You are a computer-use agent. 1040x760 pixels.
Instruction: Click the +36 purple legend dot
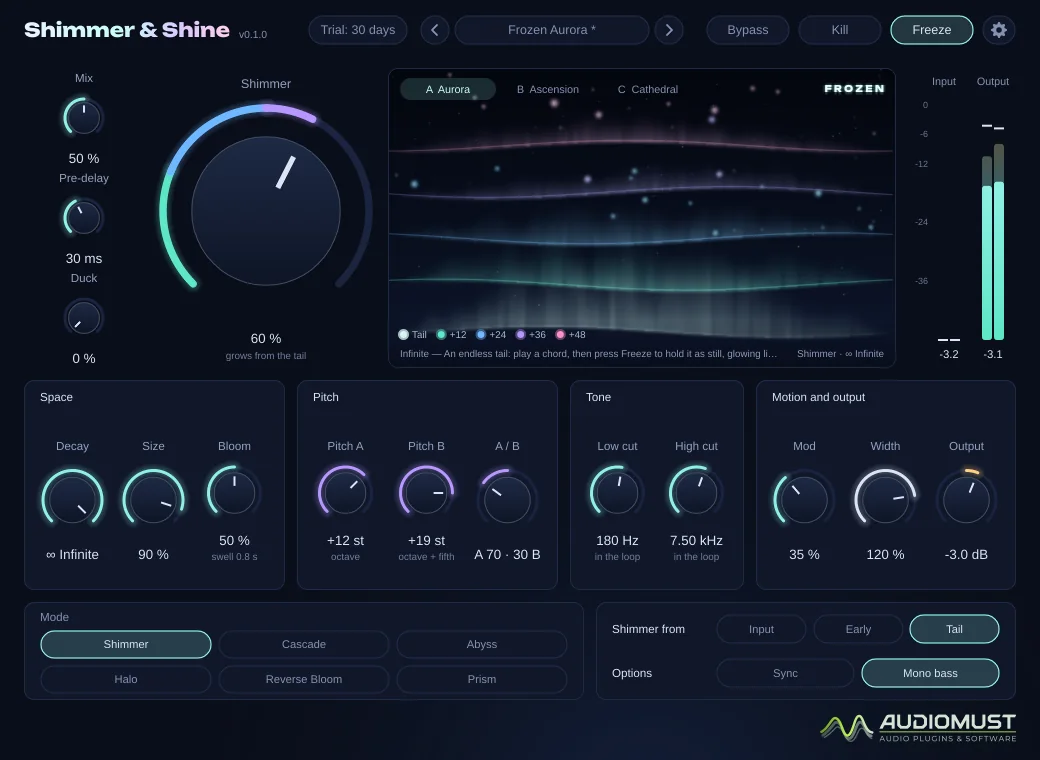521,334
